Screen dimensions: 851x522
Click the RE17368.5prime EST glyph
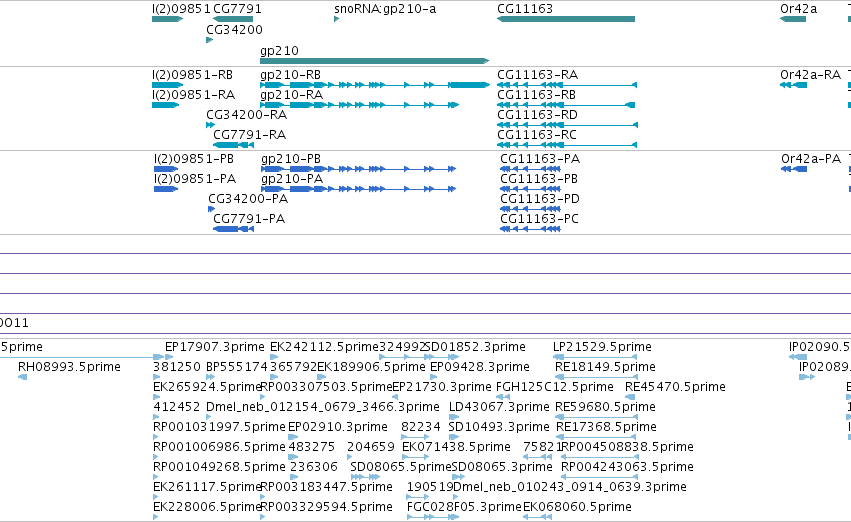[x=596, y=437]
